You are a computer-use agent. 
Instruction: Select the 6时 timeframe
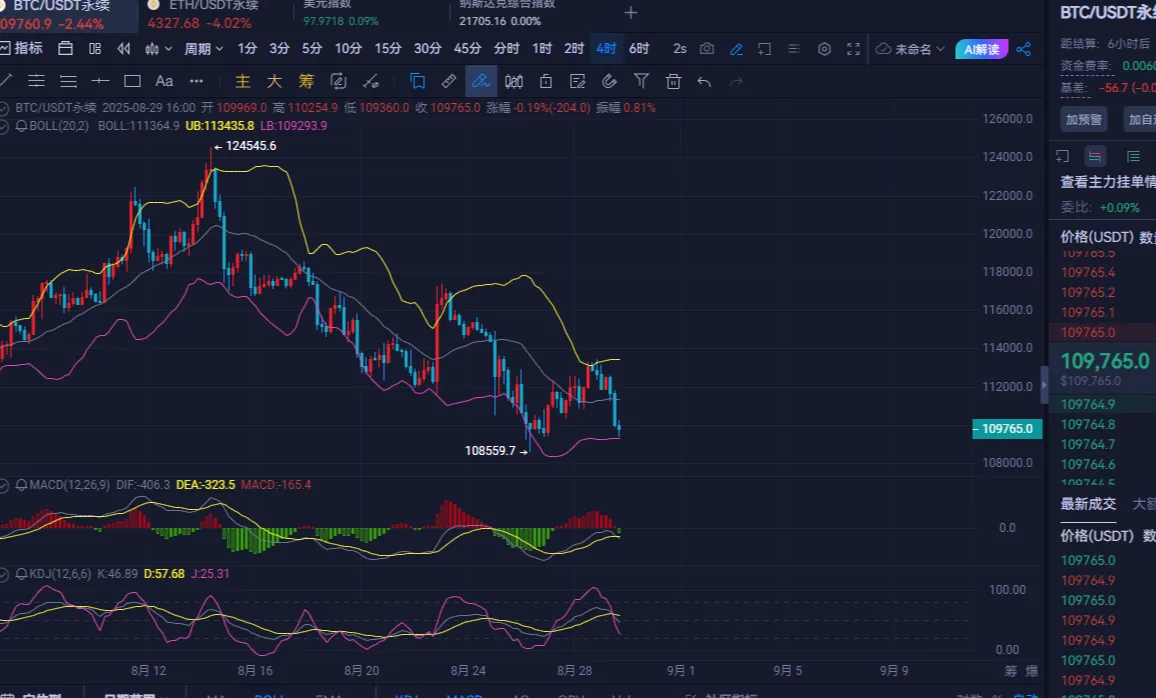click(639, 49)
